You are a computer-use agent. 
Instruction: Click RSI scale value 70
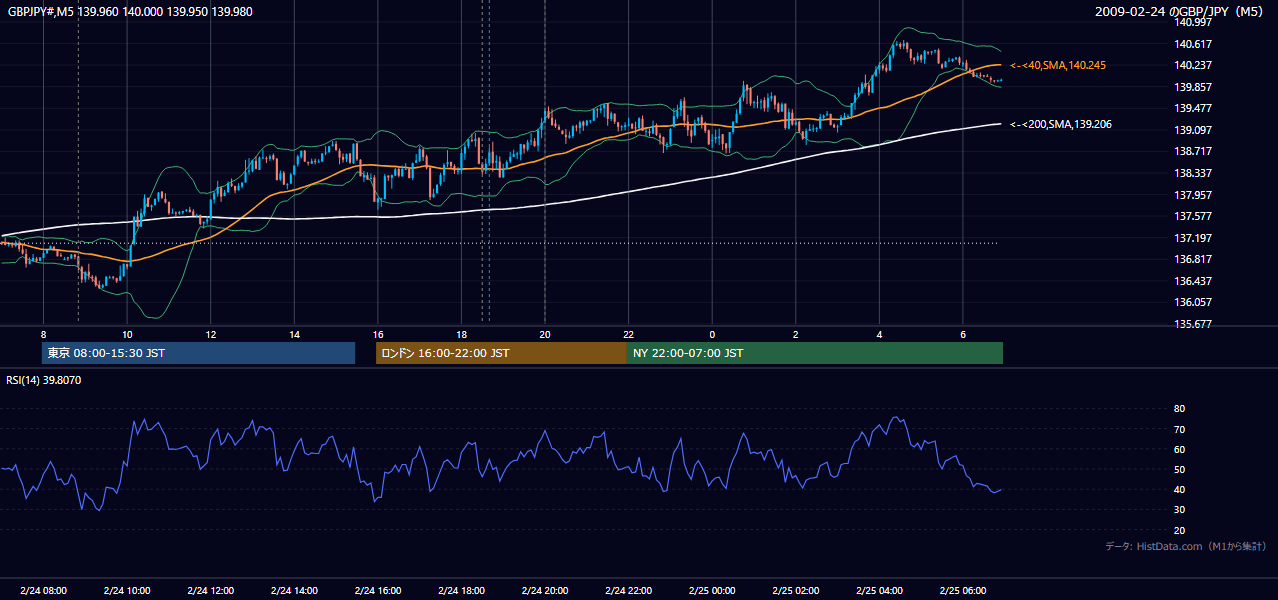click(1180, 429)
